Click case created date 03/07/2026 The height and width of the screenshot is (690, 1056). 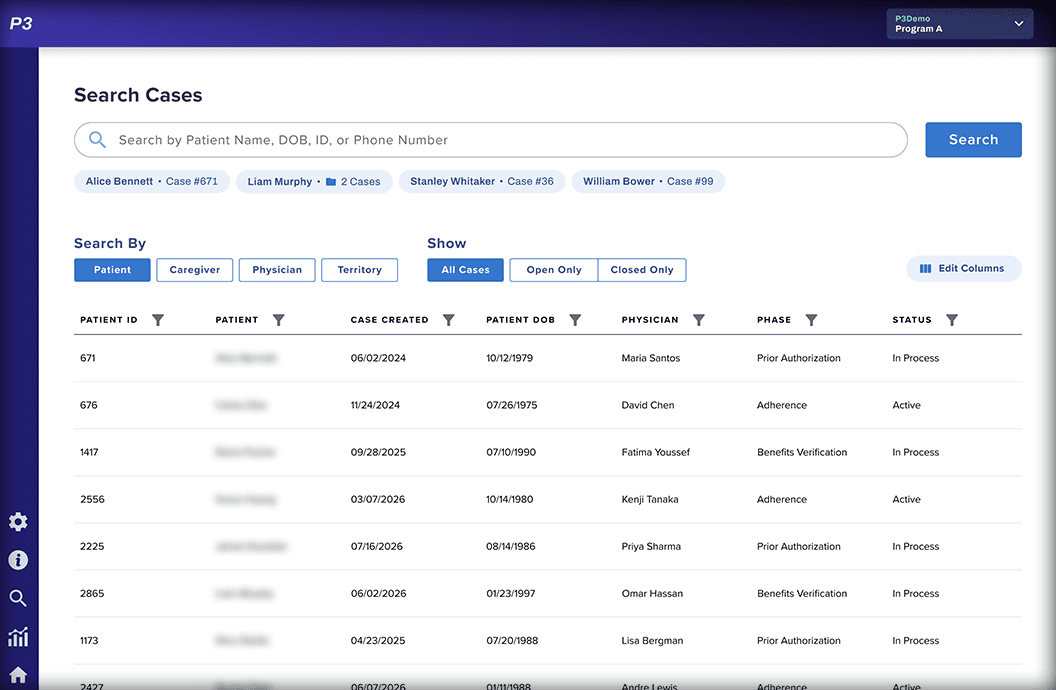378,499
